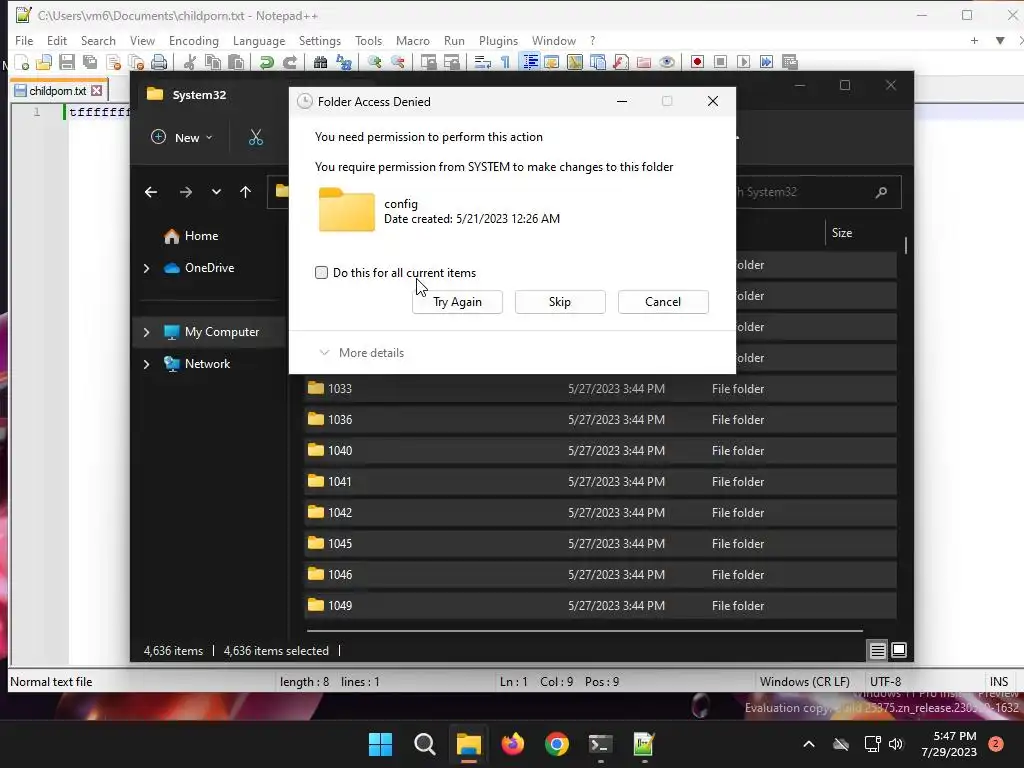Click the Zoom Out magnifier icon
Image resolution: width=1024 pixels, height=768 pixels.
tap(398, 62)
